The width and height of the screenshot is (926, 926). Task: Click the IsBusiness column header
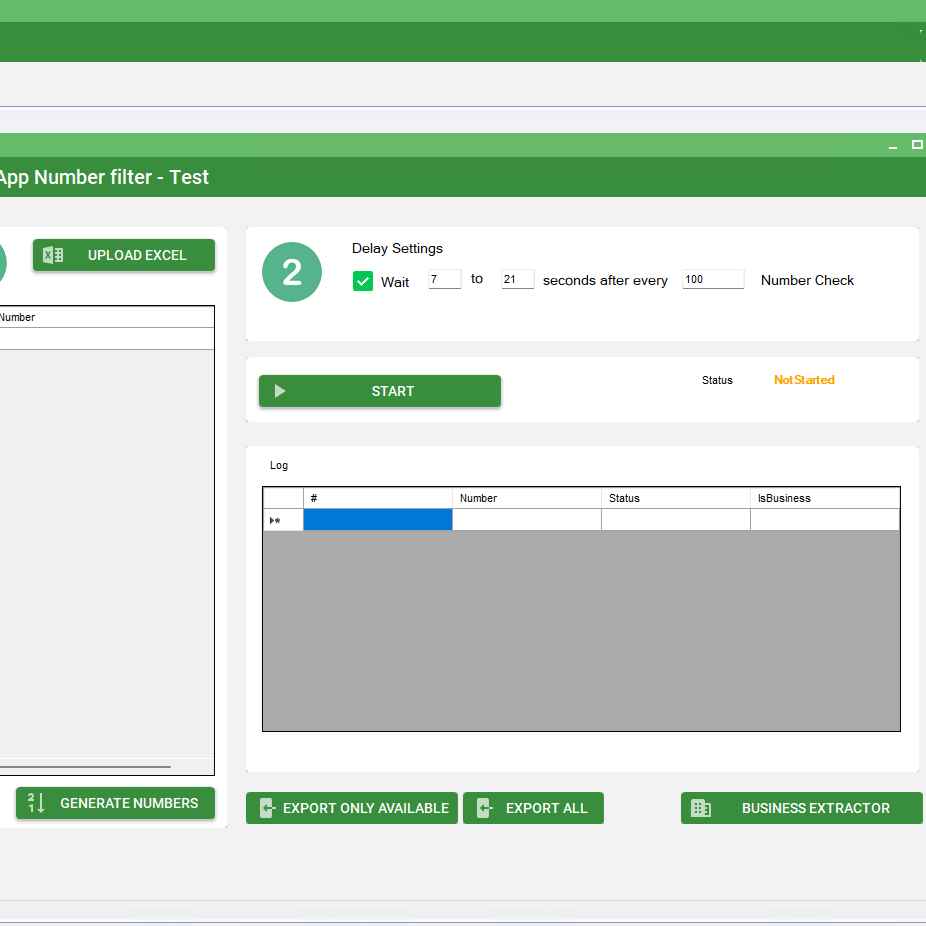point(823,497)
